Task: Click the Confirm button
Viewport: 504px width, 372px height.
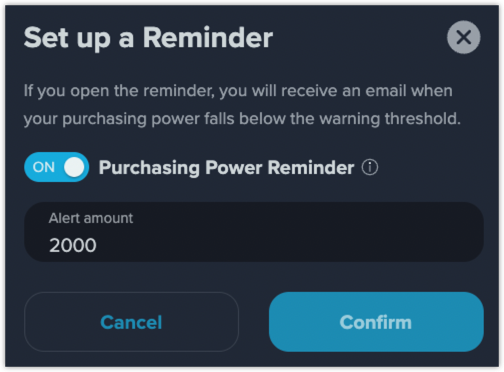Action: point(376,322)
